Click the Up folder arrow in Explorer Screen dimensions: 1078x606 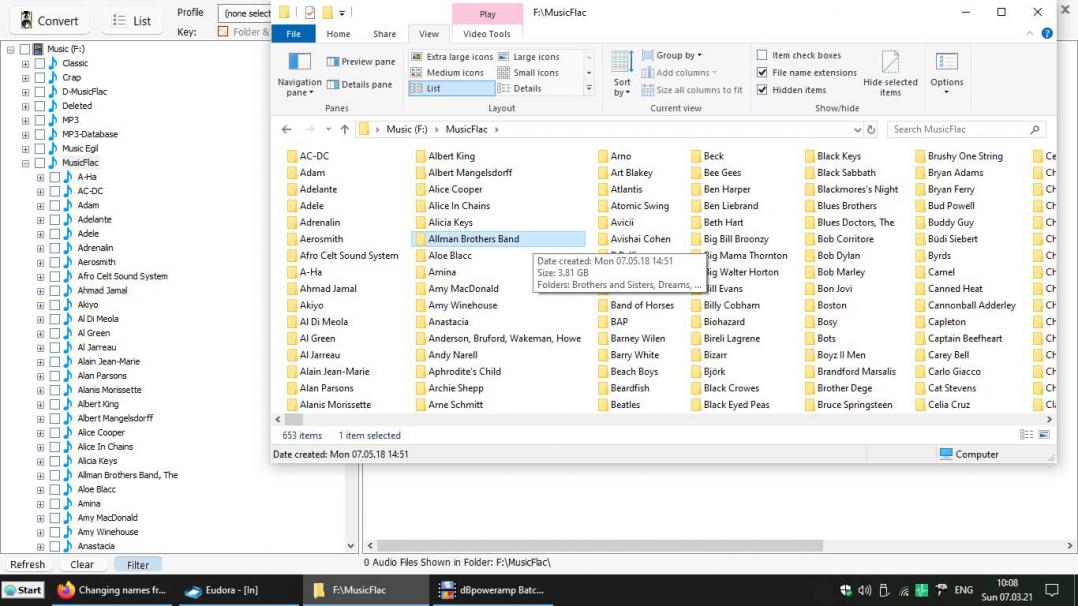click(x=345, y=129)
